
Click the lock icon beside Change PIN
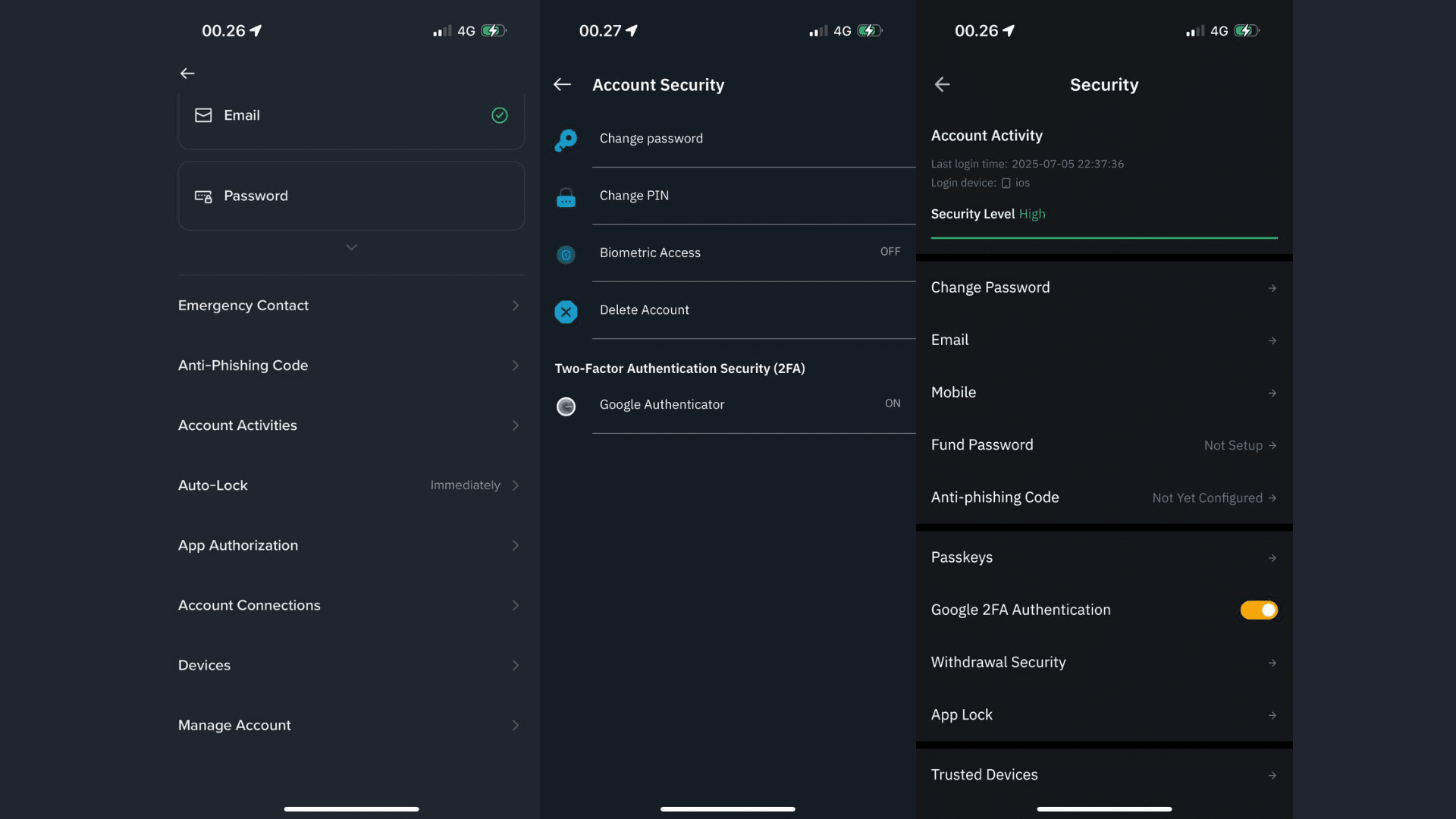click(566, 198)
